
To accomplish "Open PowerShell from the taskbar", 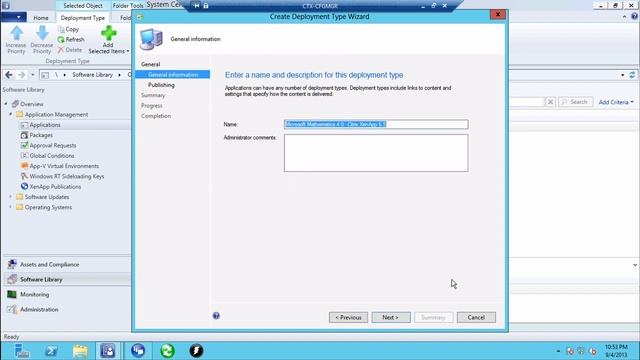I will 51,351.
